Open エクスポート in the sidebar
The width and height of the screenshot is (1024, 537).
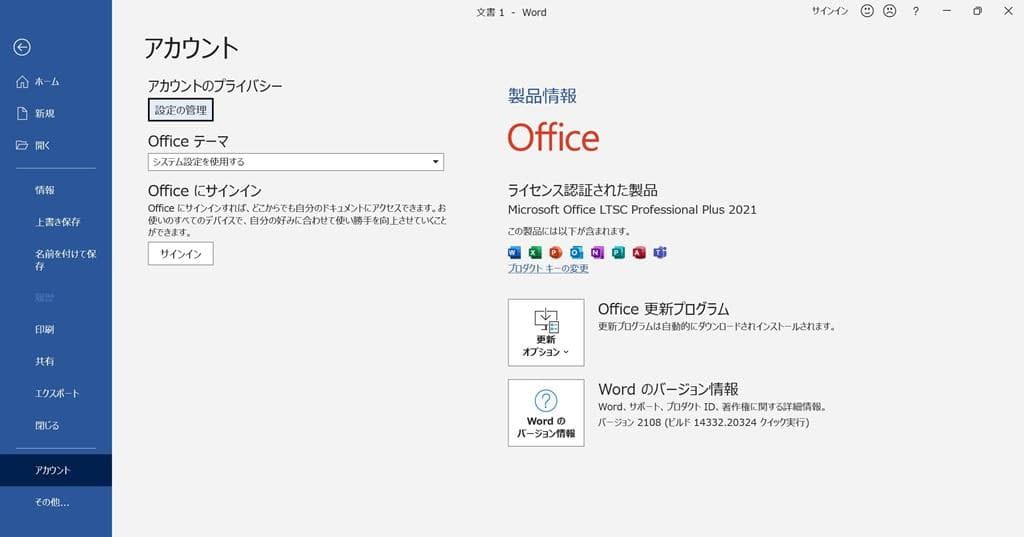[x=57, y=393]
